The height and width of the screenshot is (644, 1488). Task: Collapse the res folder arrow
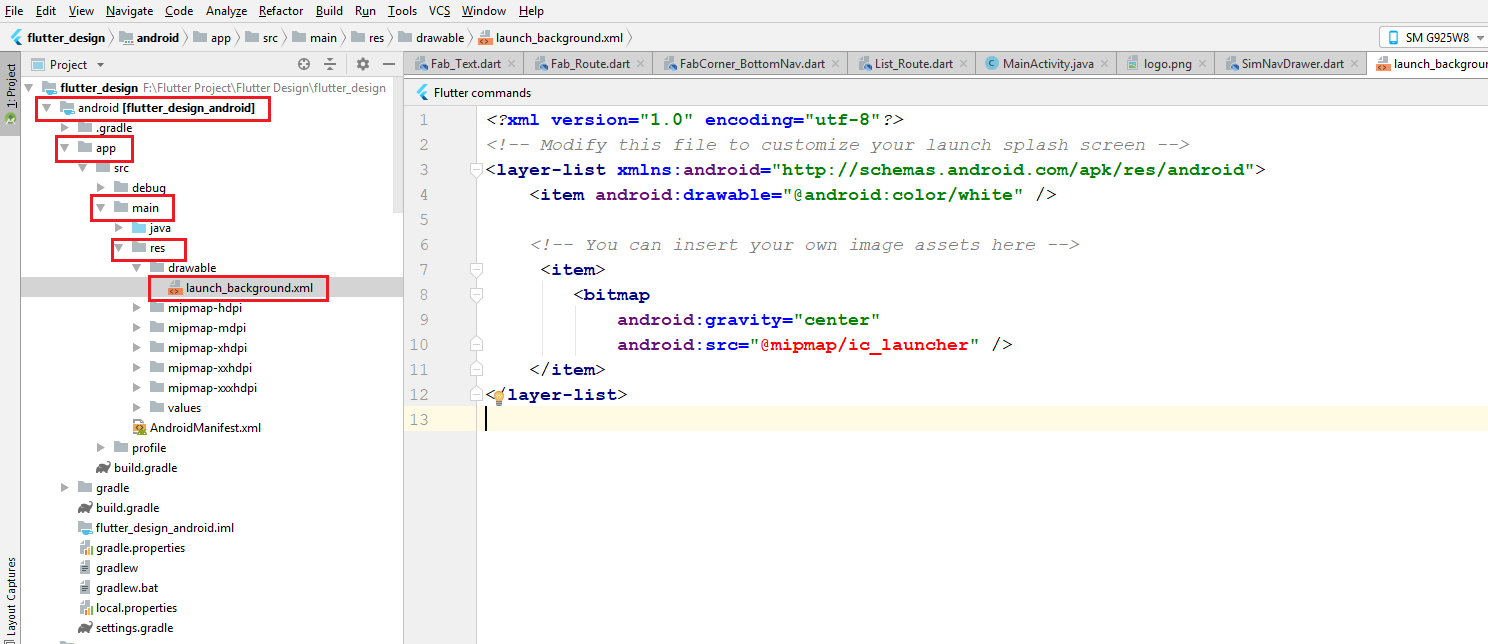119,248
